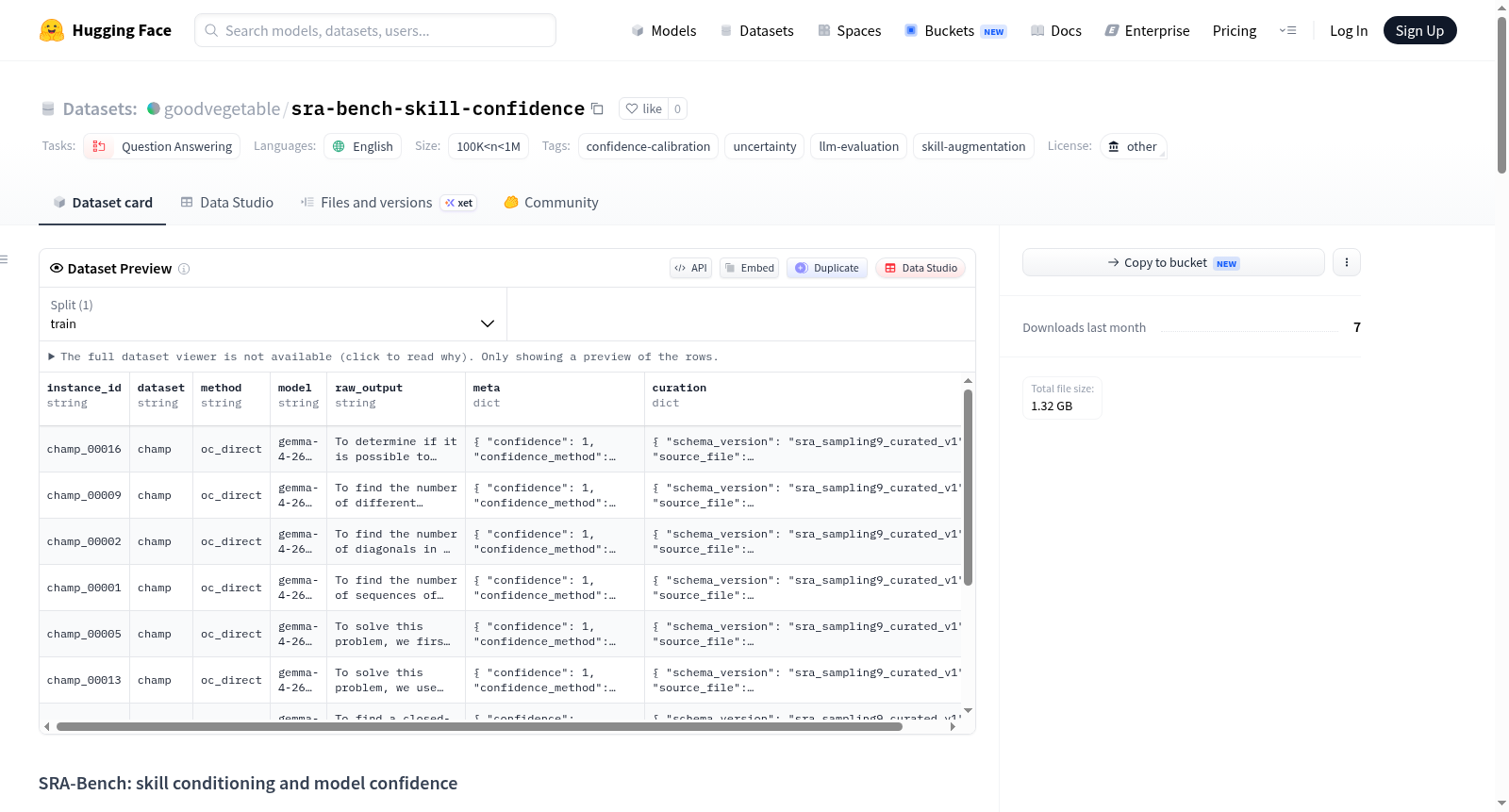Select the champ_00009 cell

tap(84, 495)
